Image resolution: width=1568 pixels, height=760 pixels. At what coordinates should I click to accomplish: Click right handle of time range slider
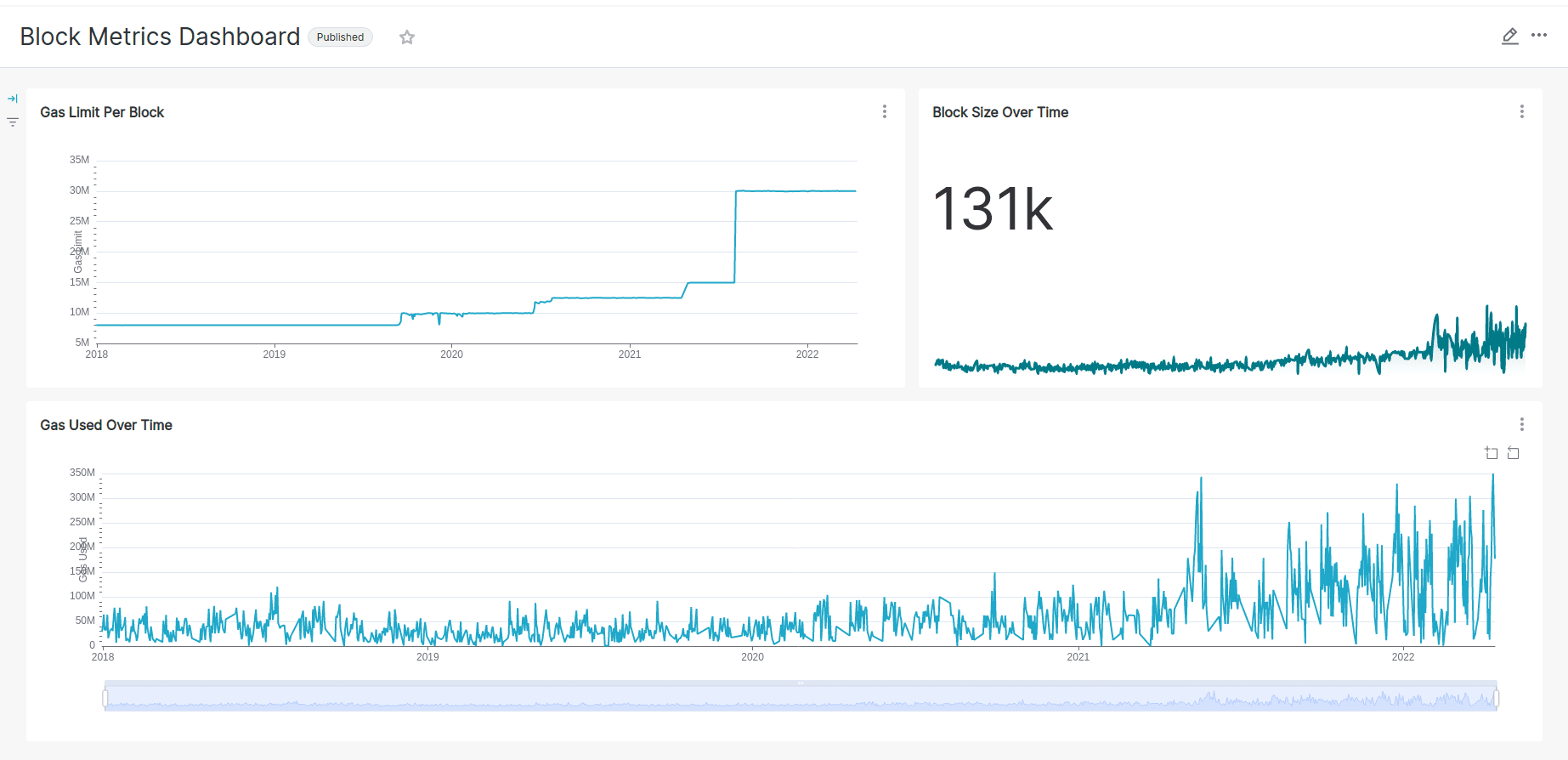click(x=1496, y=698)
